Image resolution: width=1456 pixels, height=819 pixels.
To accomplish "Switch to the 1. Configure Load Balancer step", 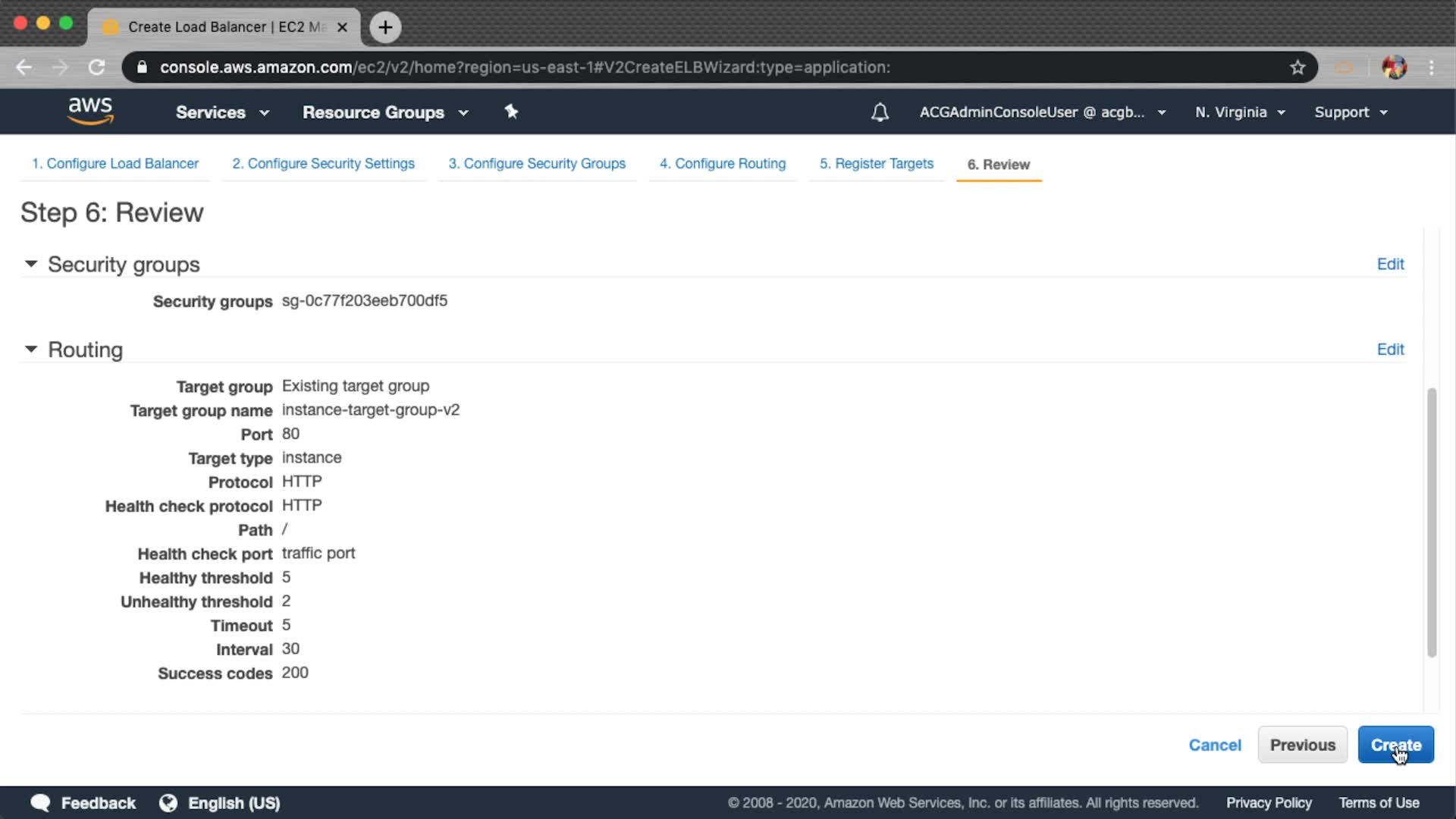I will point(115,164).
